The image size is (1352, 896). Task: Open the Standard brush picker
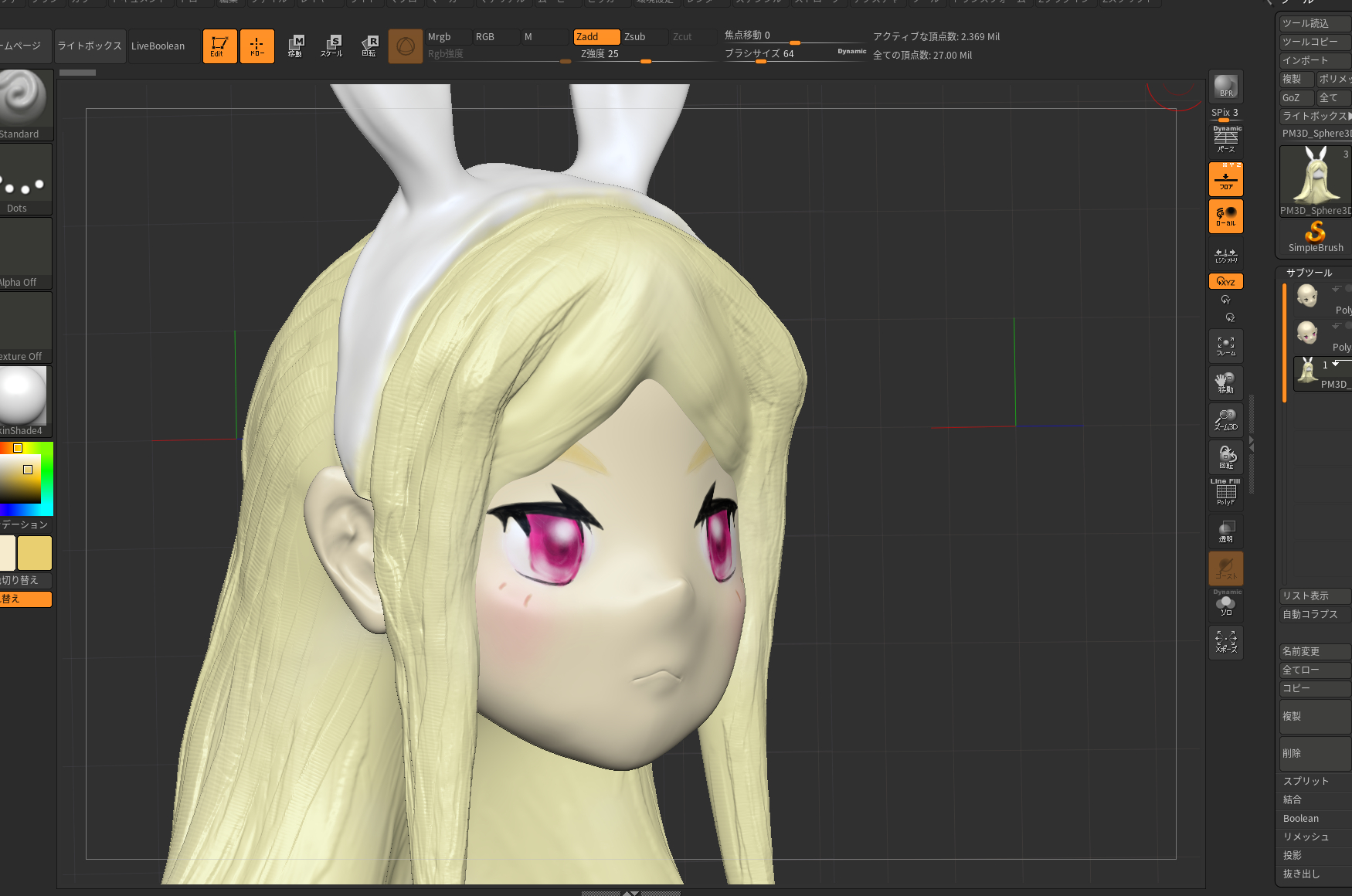25,105
